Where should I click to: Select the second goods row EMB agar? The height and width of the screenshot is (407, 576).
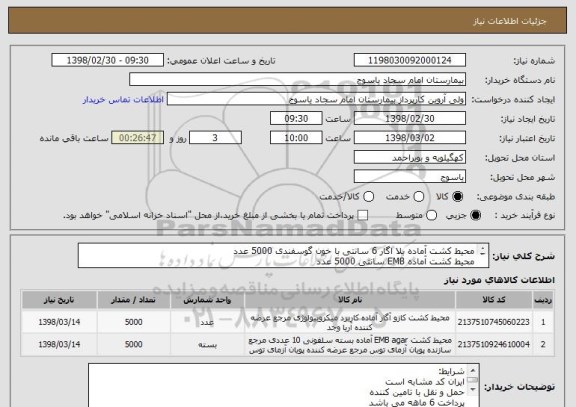(x=287, y=345)
